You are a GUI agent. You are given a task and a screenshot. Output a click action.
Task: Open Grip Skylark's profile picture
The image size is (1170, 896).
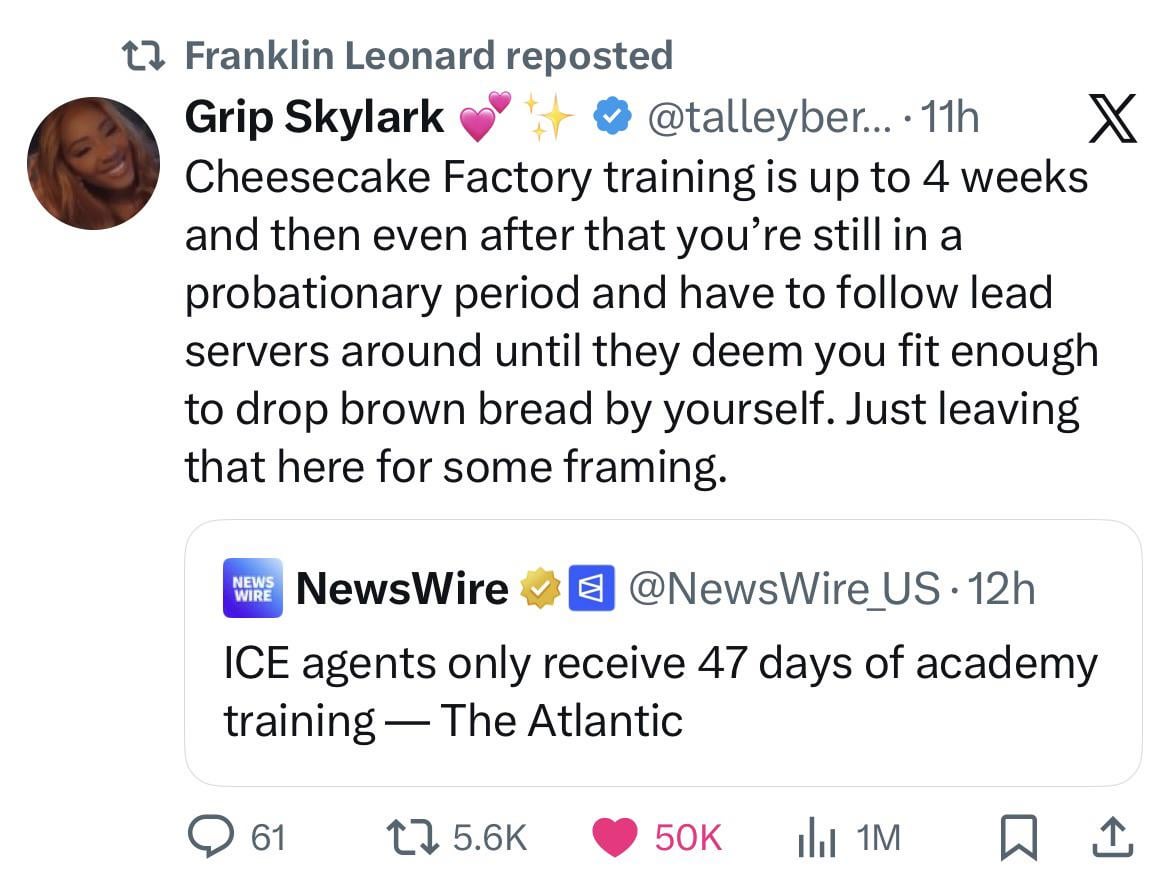coord(93,162)
